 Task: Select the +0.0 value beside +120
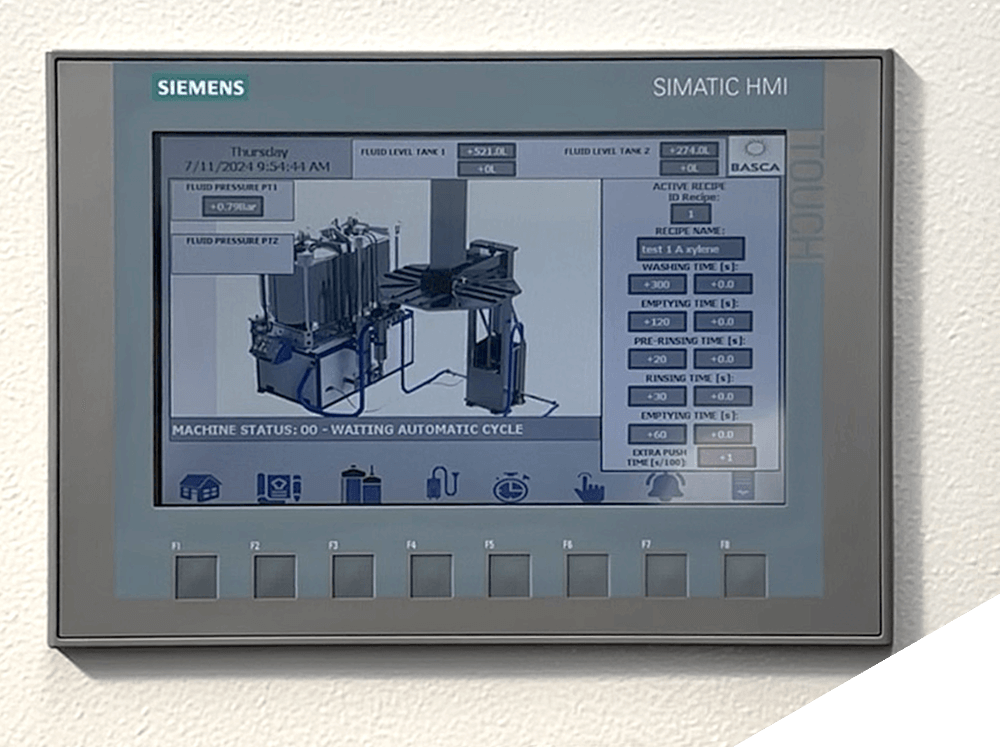pos(723,322)
